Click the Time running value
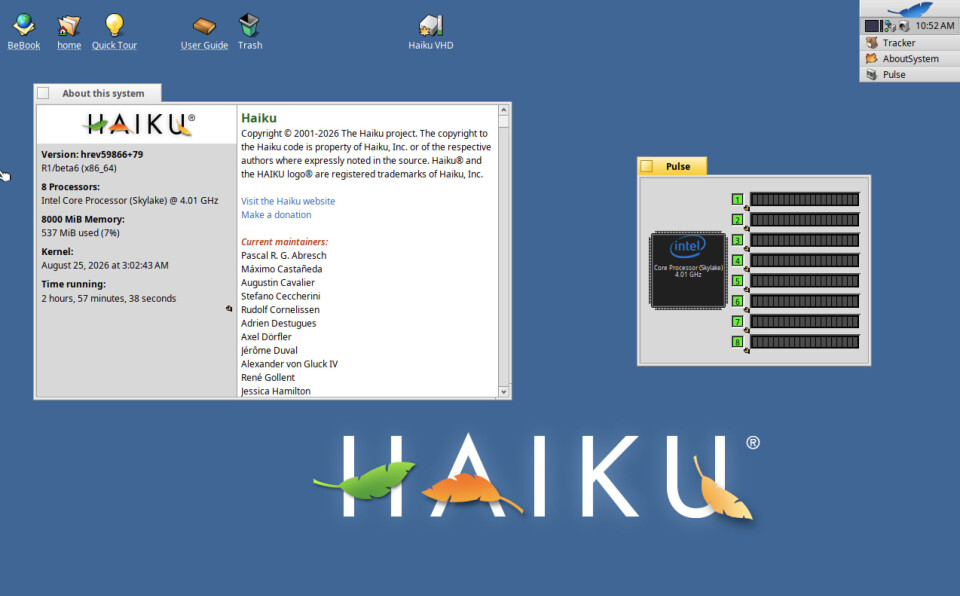 pyautogui.click(x=108, y=298)
